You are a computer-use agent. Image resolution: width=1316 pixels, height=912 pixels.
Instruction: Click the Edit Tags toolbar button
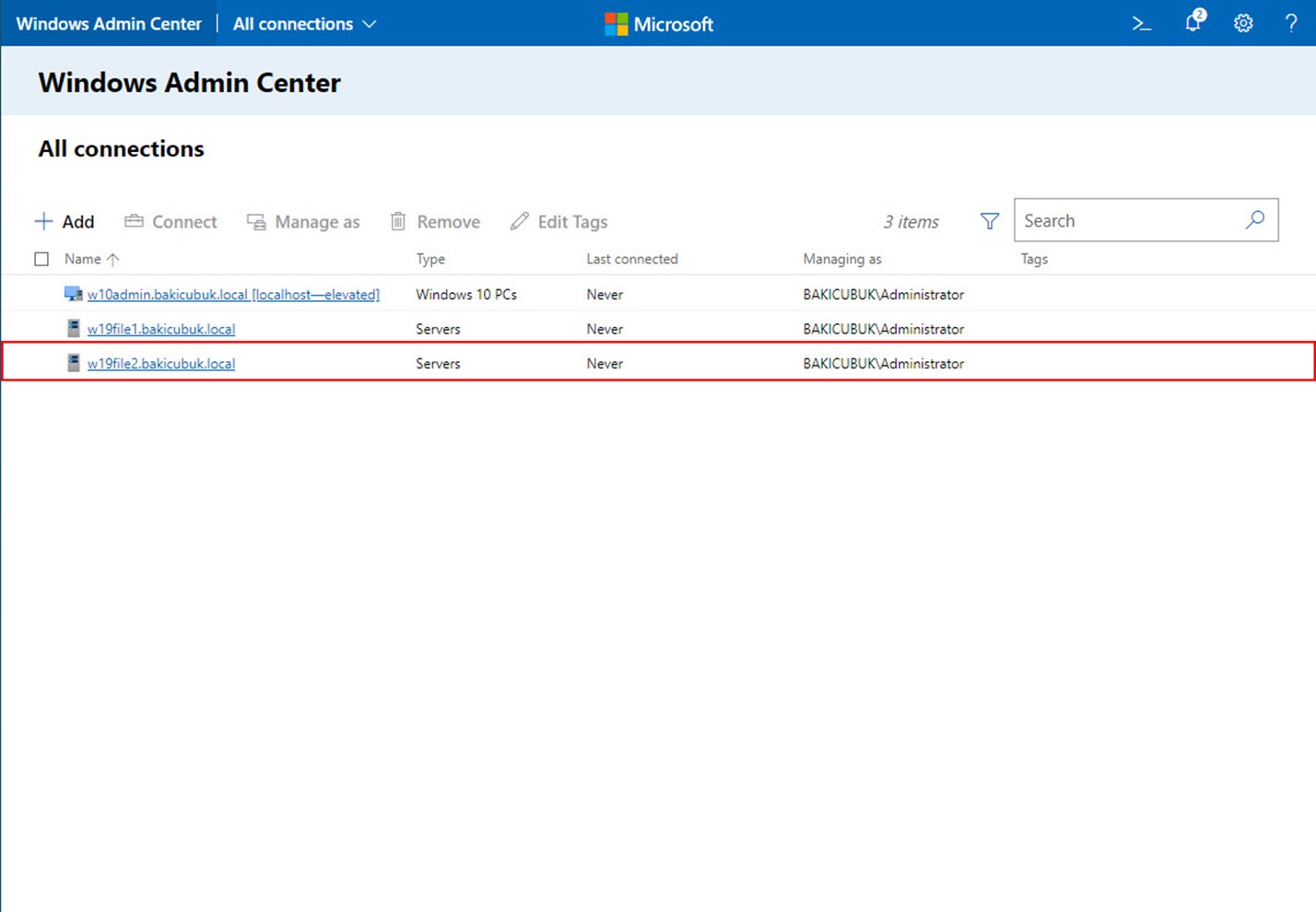[558, 221]
